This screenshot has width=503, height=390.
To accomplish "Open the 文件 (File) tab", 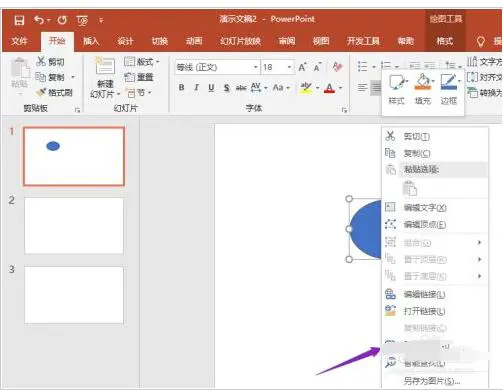I will 19,41.
